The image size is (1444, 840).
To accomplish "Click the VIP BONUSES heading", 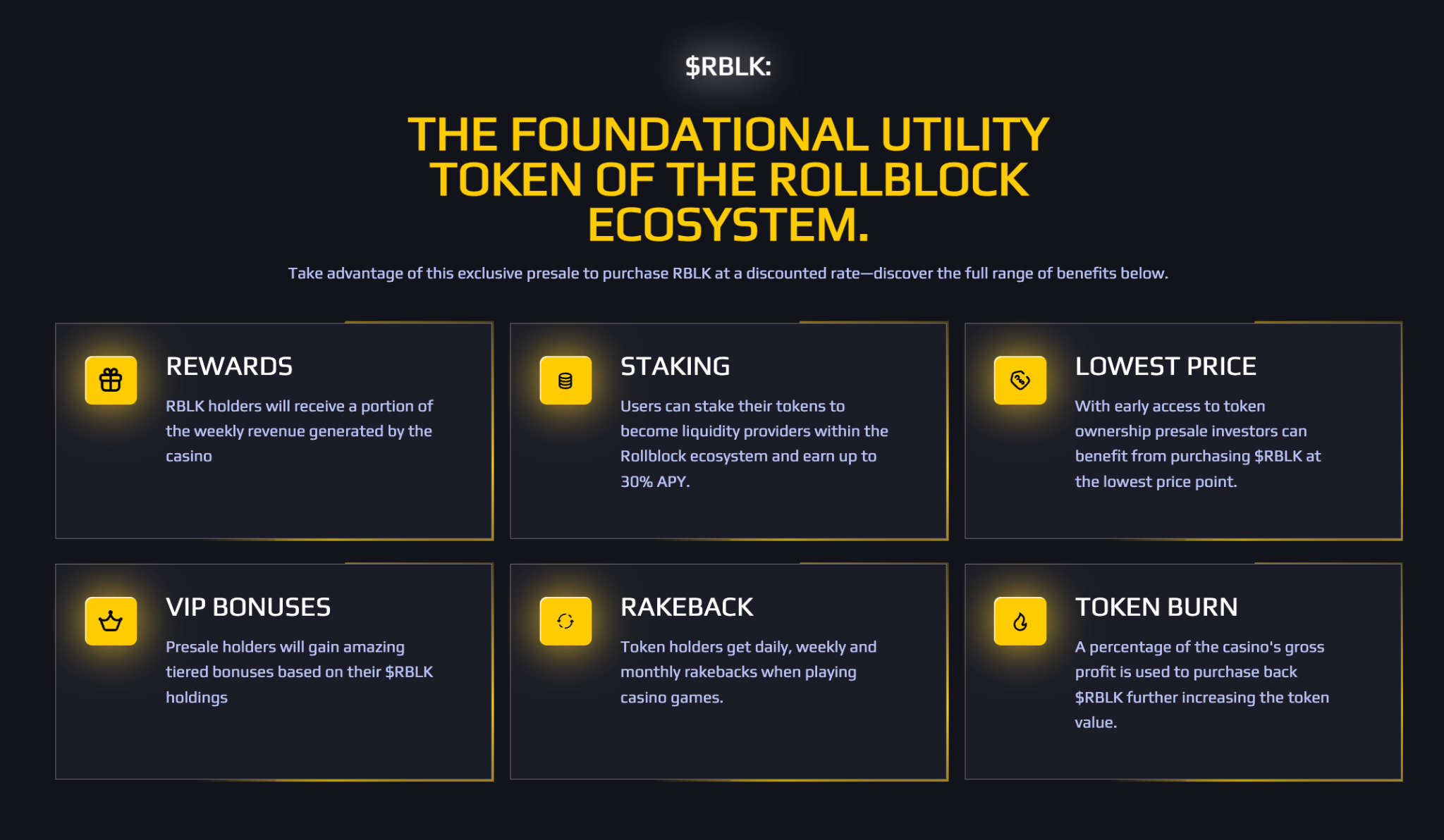I will coord(248,607).
